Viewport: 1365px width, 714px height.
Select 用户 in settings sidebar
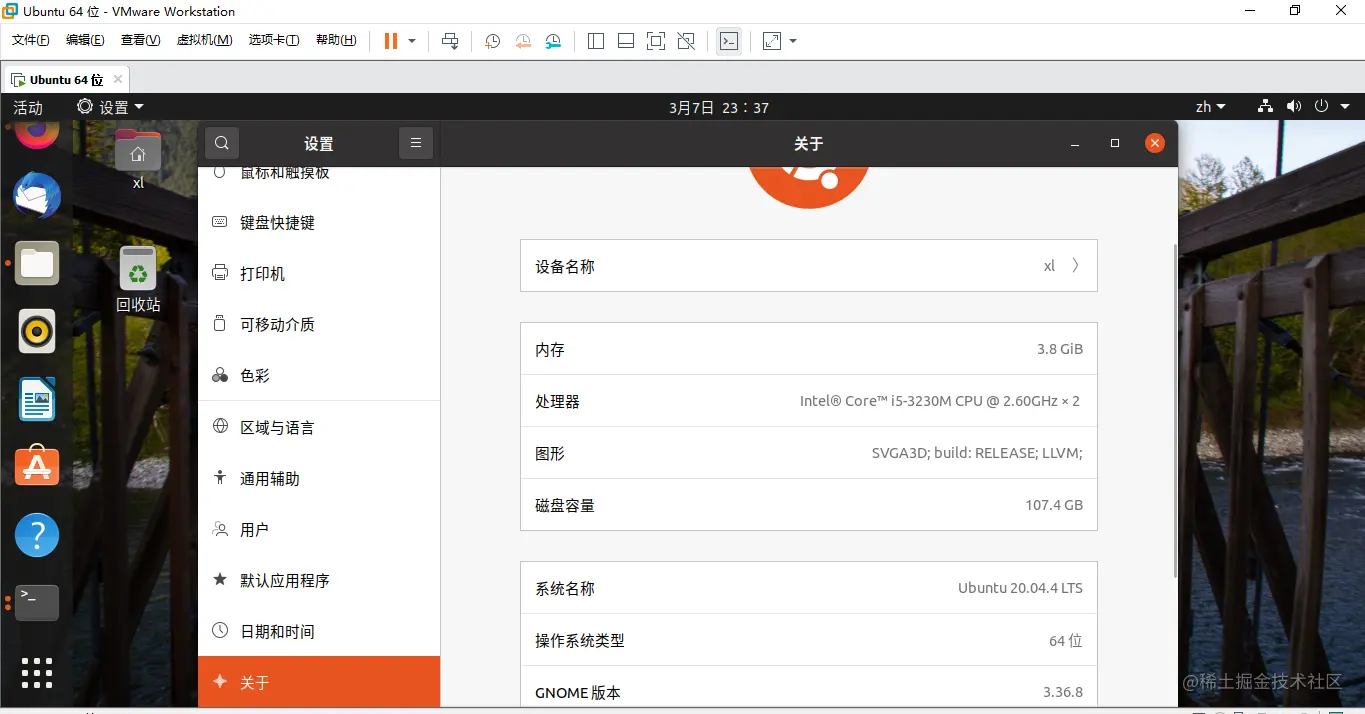(x=319, y=529)
